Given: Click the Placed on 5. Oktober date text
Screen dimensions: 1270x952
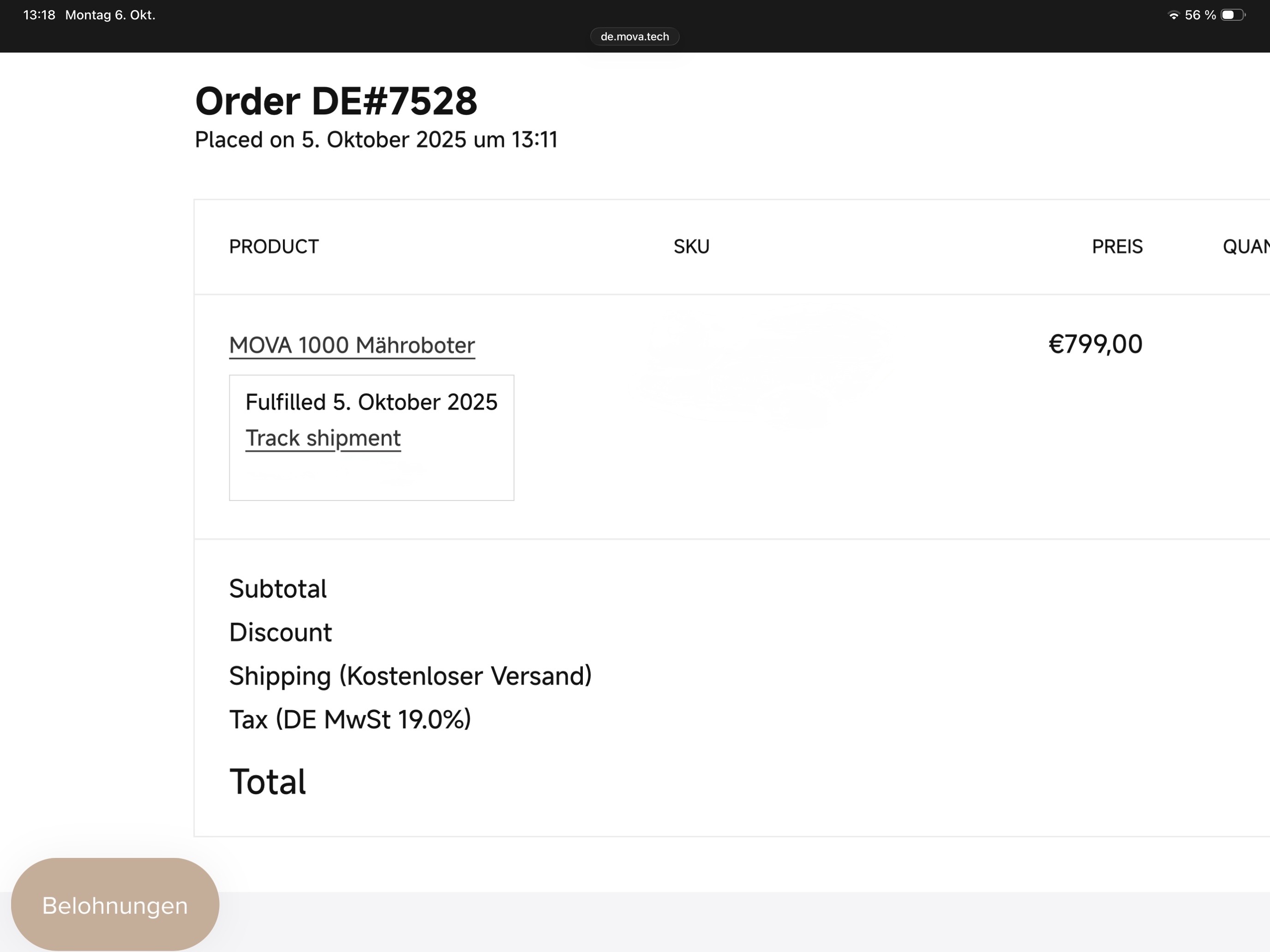Looking at the screenshot, I should coord(376,140).
